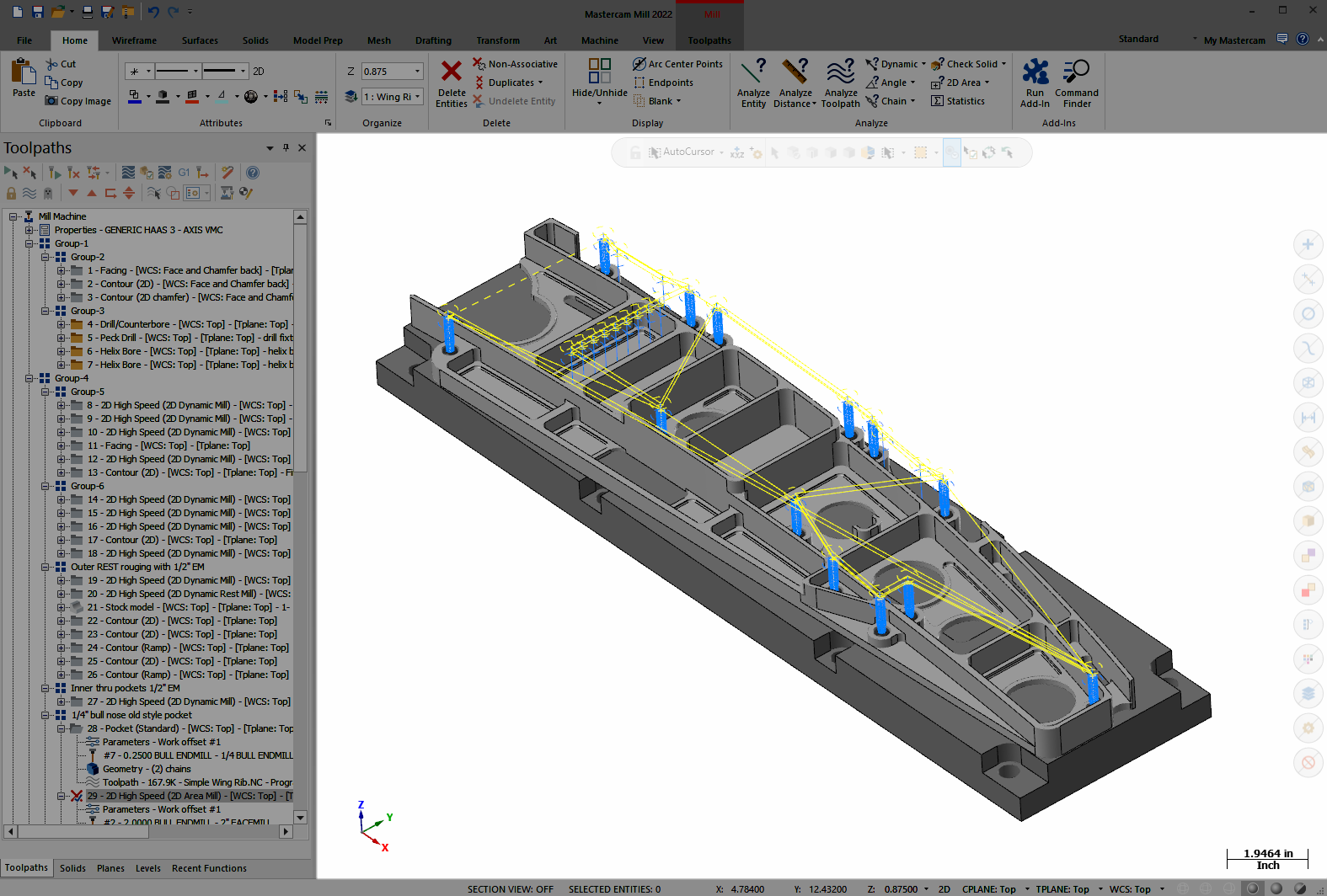Viewport: 1327px width, 896px height.
Task: Open the point style dropdown
Action: click(x=148, y=71)
